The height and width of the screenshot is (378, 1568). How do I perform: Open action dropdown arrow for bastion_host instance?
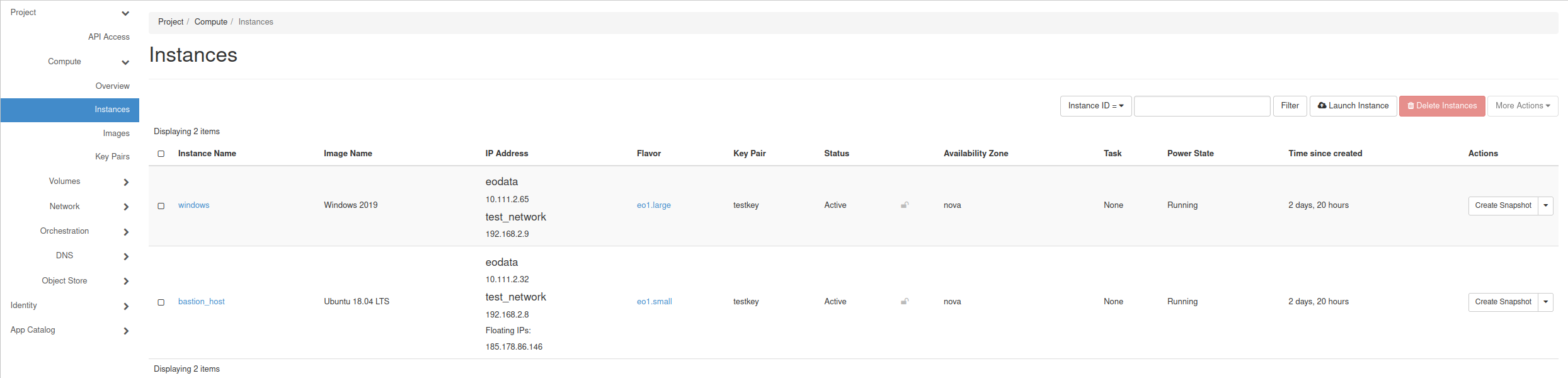point(1546,302)
